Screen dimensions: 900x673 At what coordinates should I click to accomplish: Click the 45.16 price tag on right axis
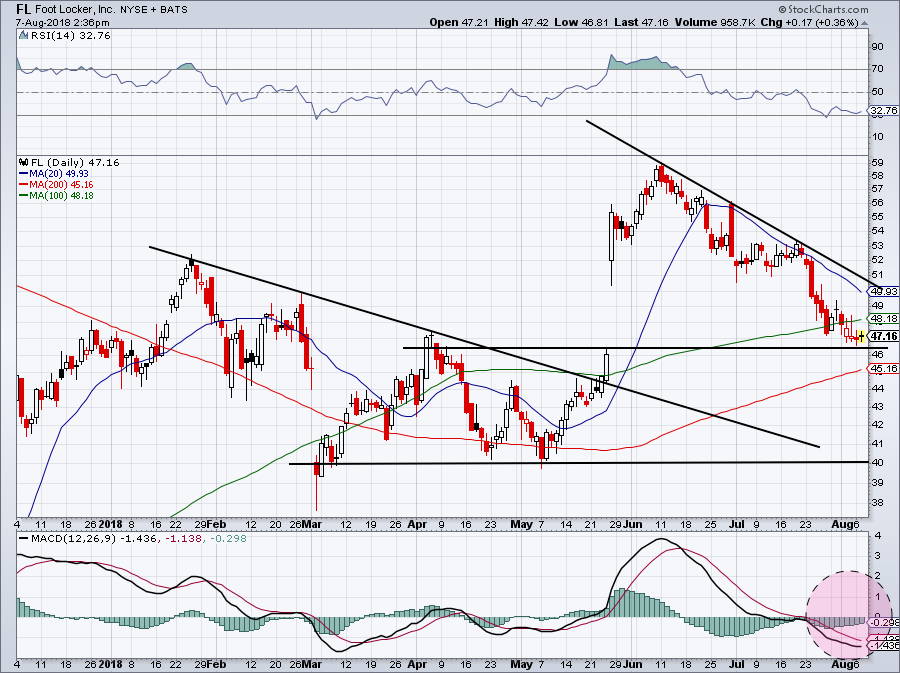883,368
